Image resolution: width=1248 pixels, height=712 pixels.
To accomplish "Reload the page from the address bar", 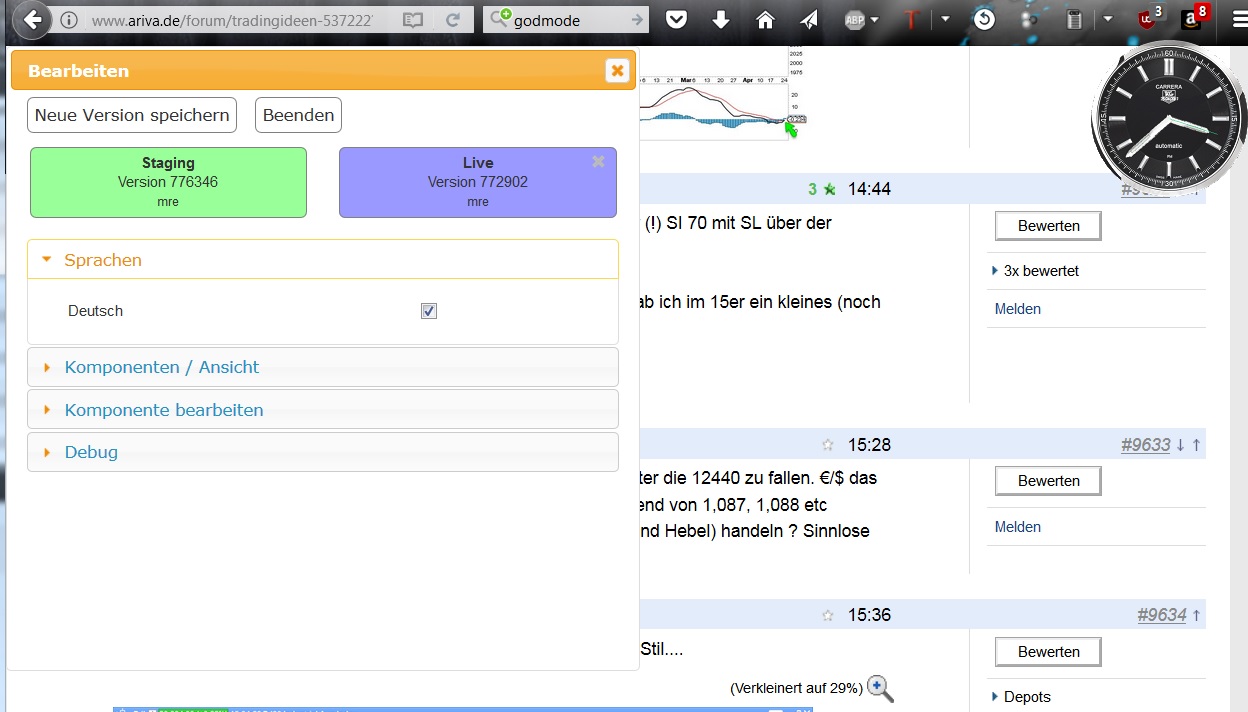I will tap(452, 19).
